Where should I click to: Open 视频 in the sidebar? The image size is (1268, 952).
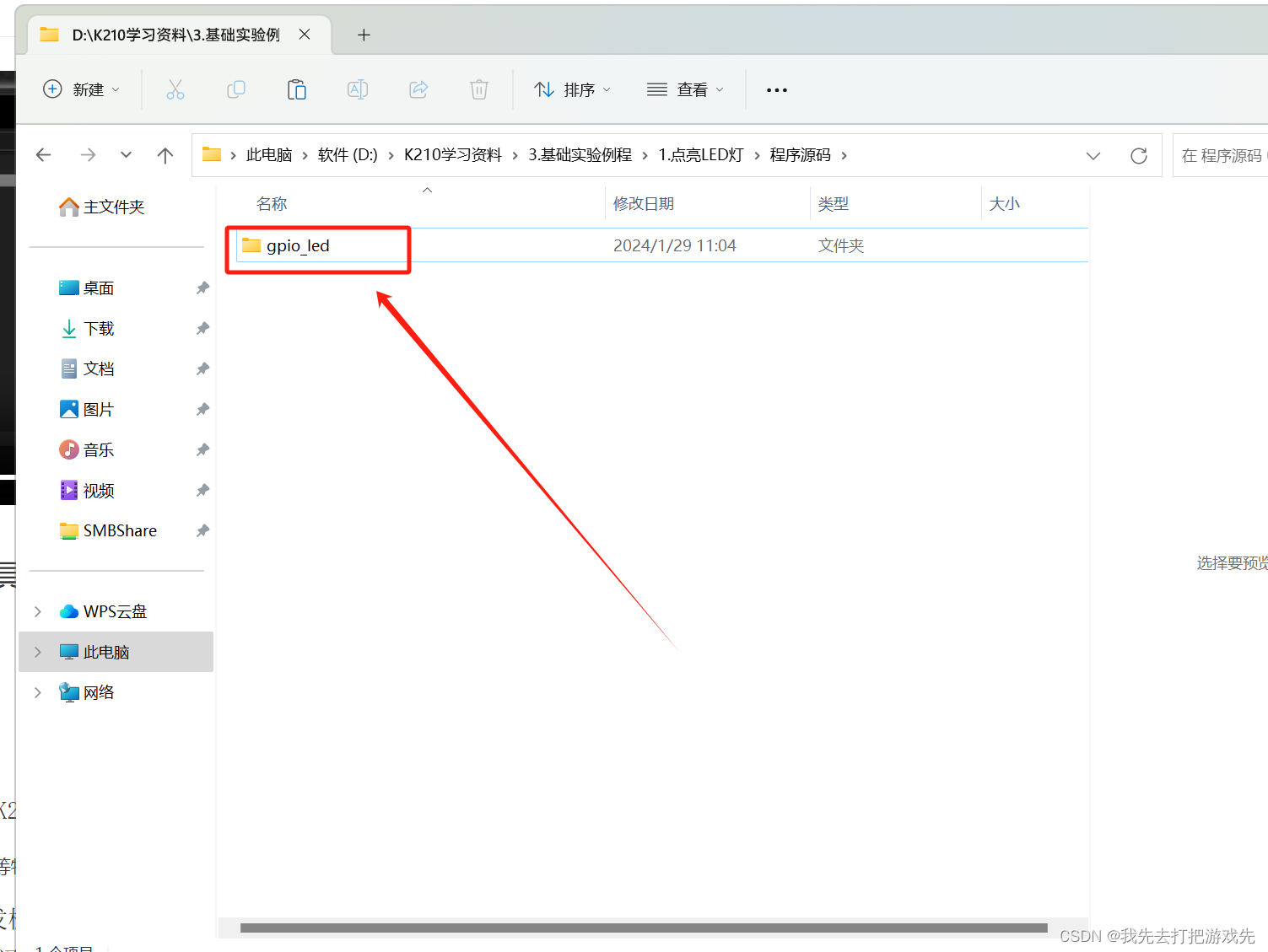(x=87, y=491)
